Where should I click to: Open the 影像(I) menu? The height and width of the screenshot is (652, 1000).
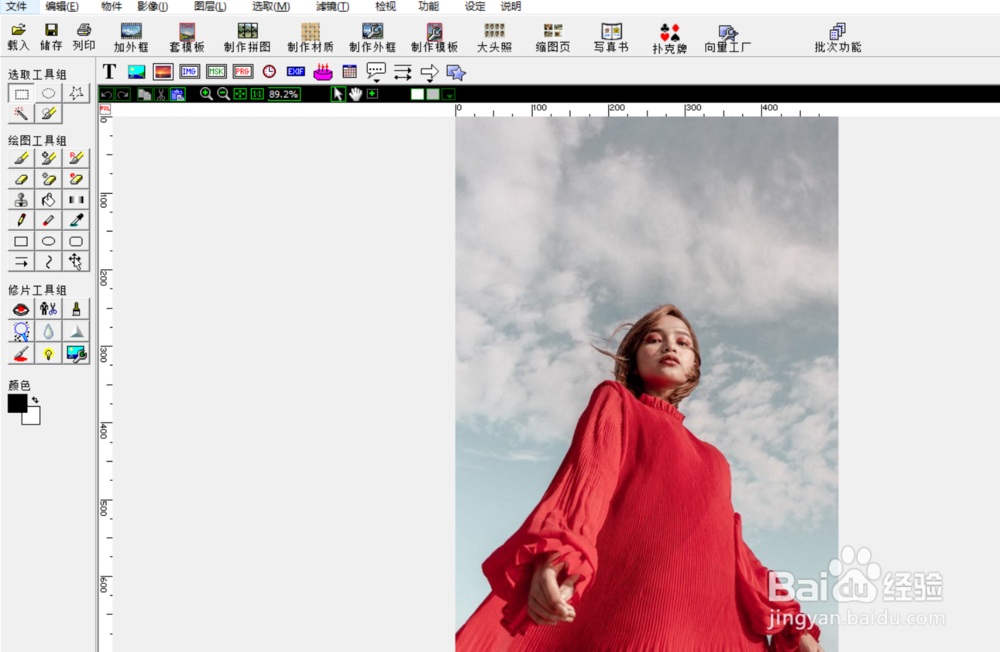pos(152,6)
